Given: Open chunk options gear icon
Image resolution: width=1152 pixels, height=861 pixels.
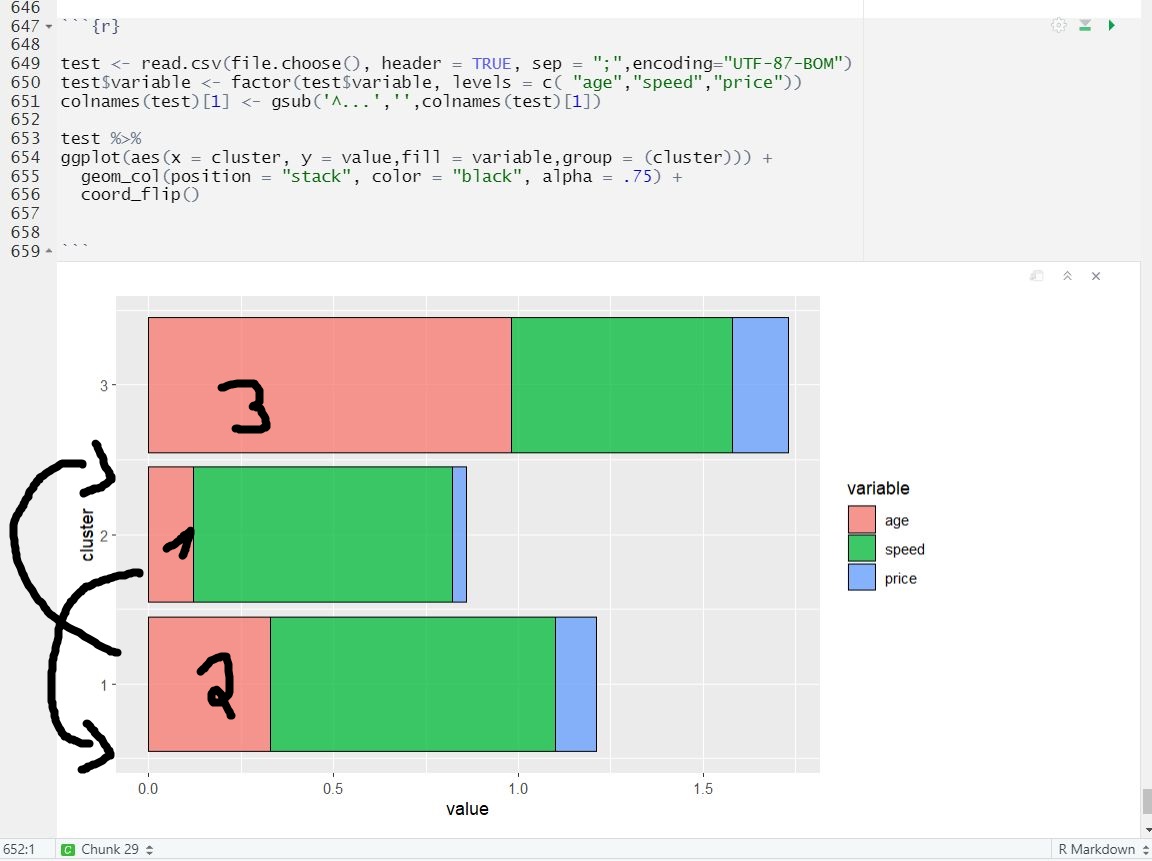Looking at the screenshot, I should [1058, 26].
